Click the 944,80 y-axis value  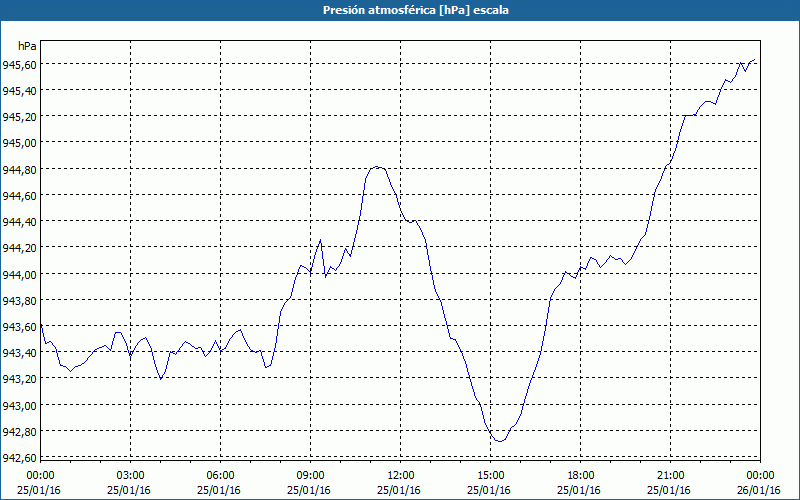[19, 169]
